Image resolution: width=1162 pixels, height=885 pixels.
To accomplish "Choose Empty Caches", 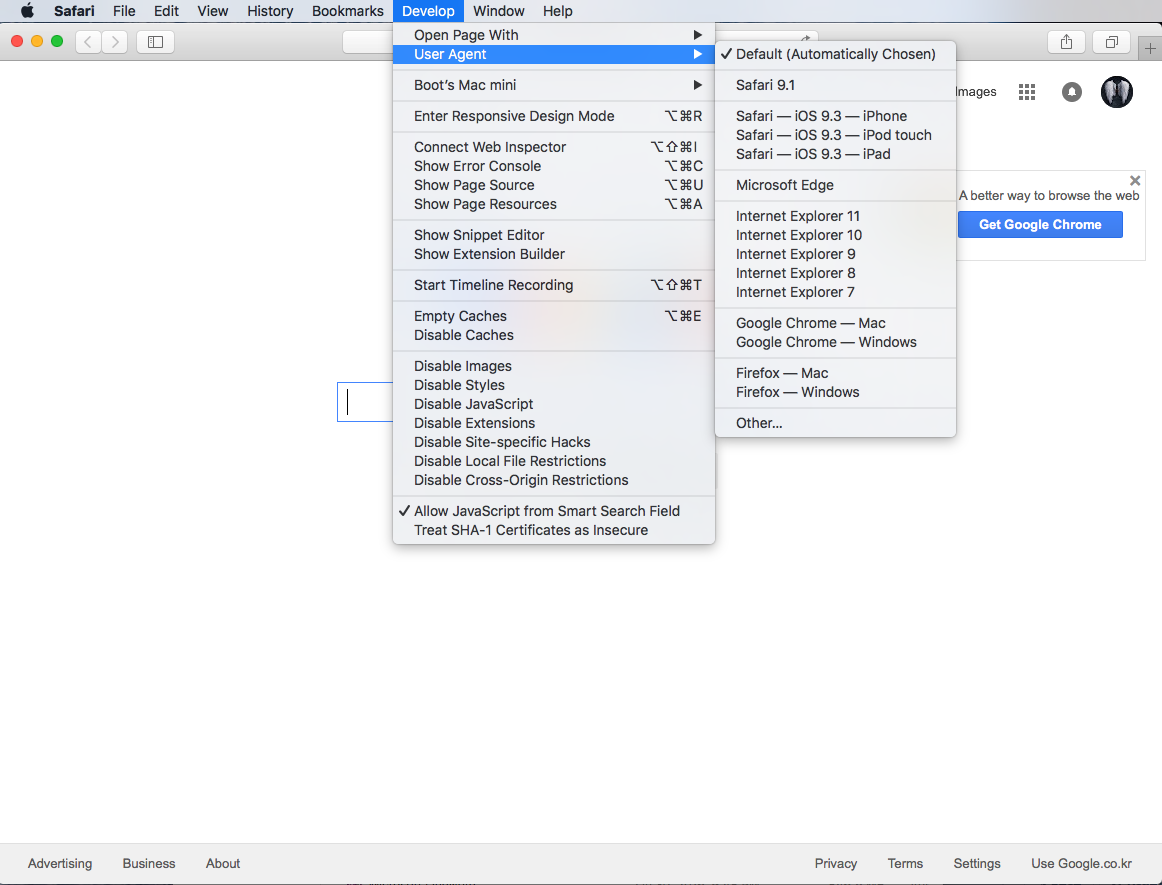I will (x=554, y=316).
